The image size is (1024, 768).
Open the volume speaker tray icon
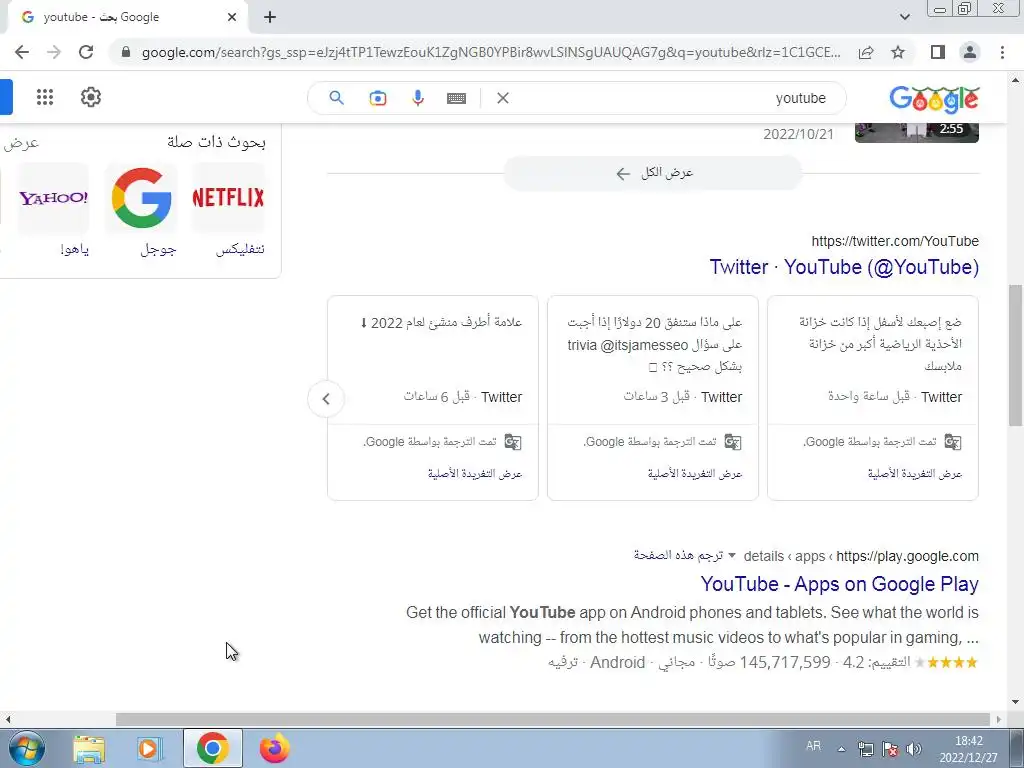click(x=914, y=749)
